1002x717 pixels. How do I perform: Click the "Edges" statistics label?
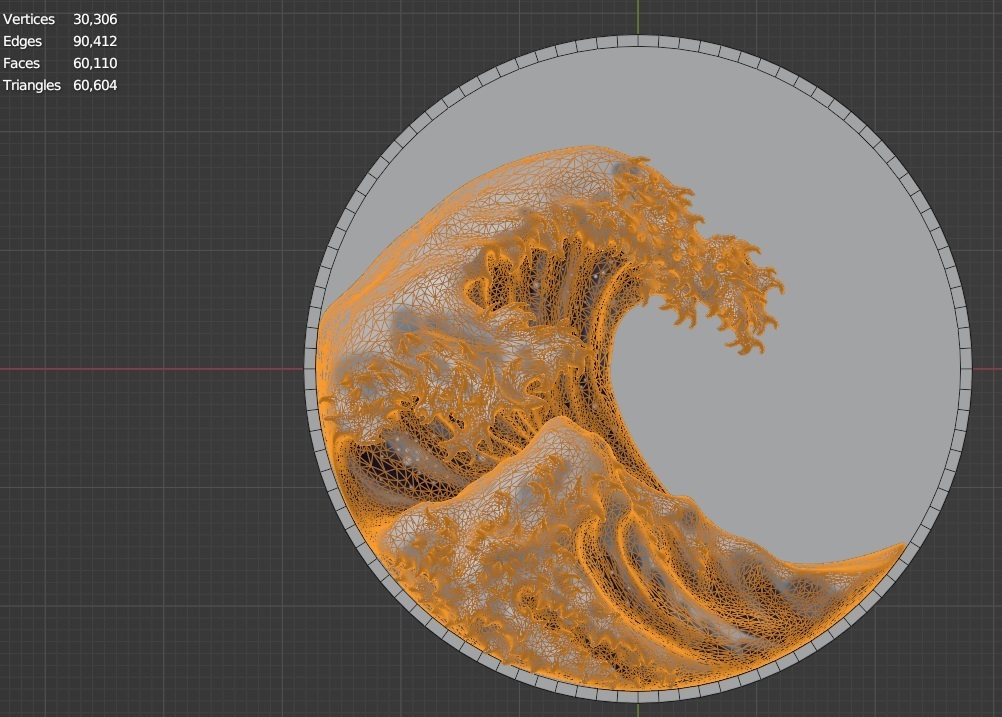pos(22,41)
